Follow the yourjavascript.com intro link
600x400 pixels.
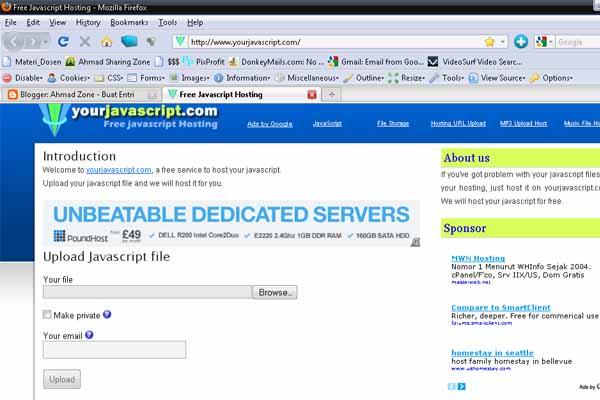pyautogui.click(x=119, y=170)
